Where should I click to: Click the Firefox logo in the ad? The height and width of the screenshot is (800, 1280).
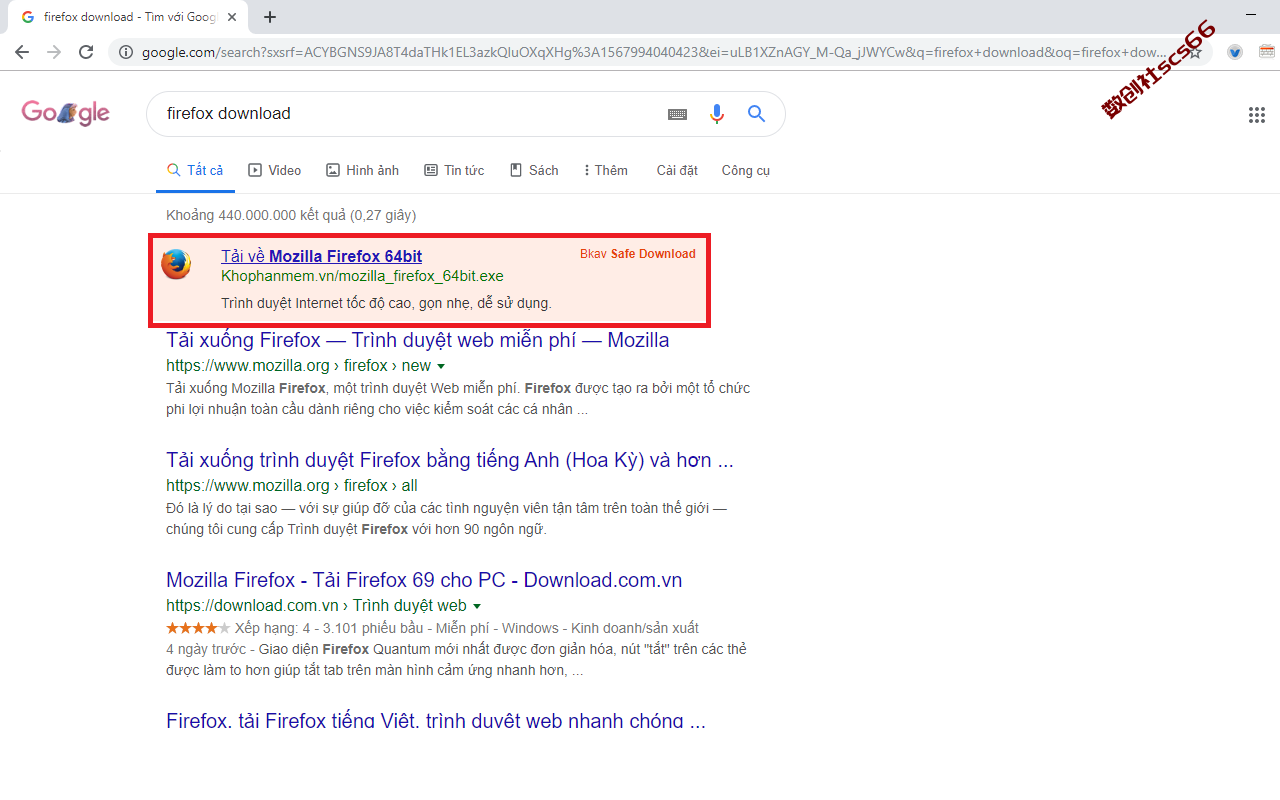tap(176, 264)
